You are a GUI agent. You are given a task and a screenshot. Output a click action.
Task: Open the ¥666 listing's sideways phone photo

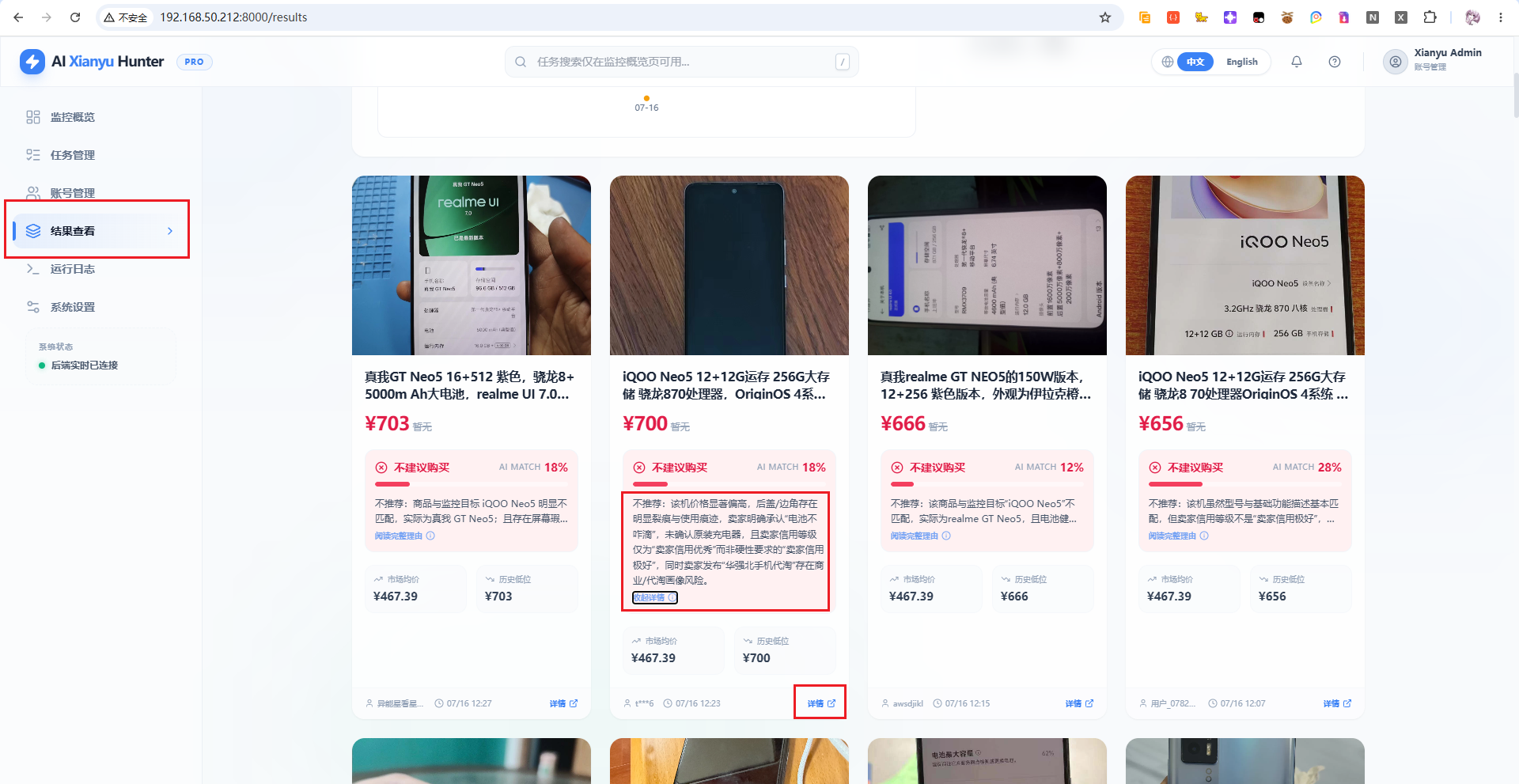[x=987, y=265]
